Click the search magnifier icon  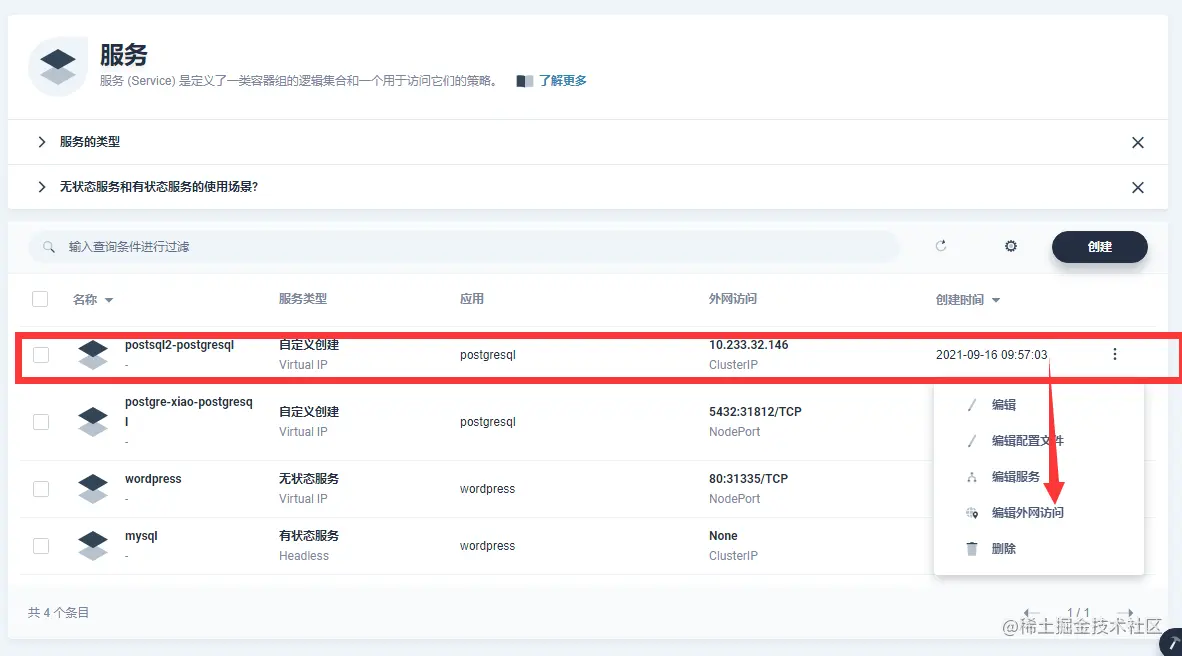click(x=49, y=247)
